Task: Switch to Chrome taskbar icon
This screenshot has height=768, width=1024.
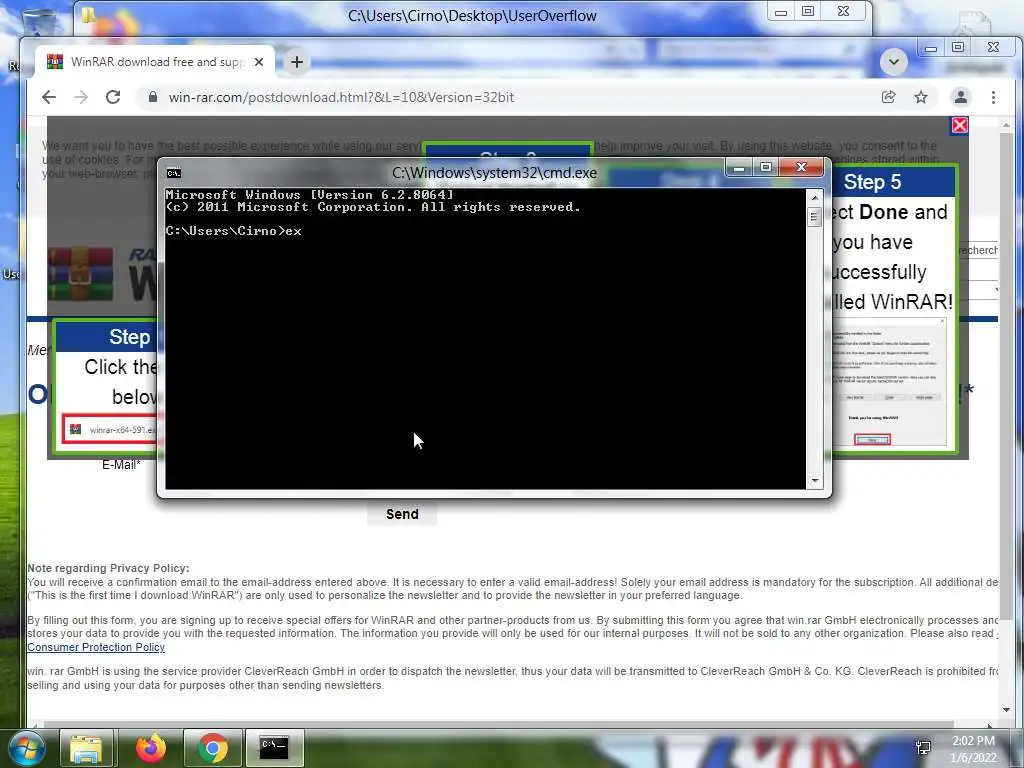Action: pos(213,748)
